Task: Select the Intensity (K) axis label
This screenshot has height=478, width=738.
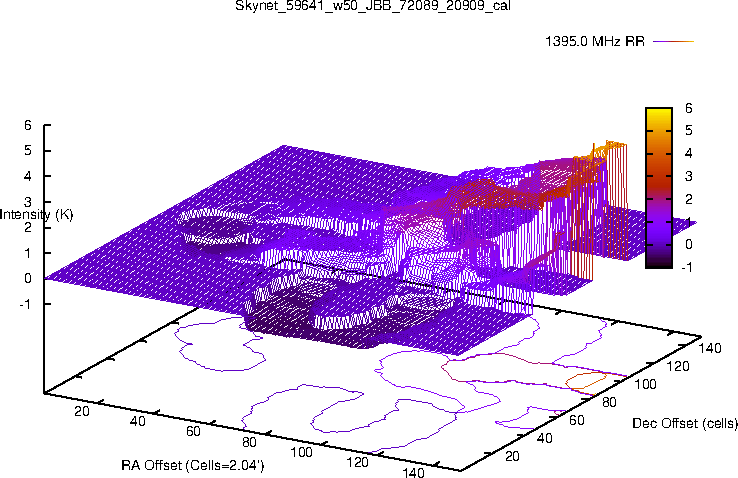Action: pyautogui.click(x=37, y=215)
